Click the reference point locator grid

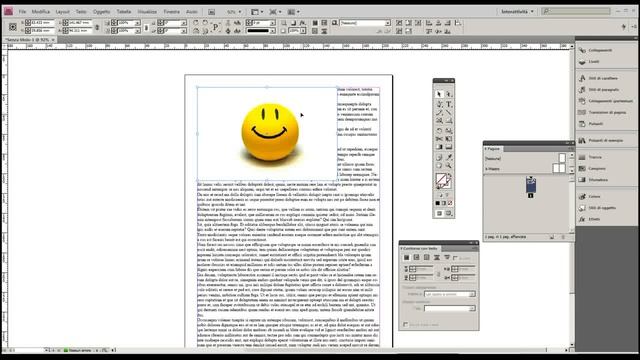(13, 27)
